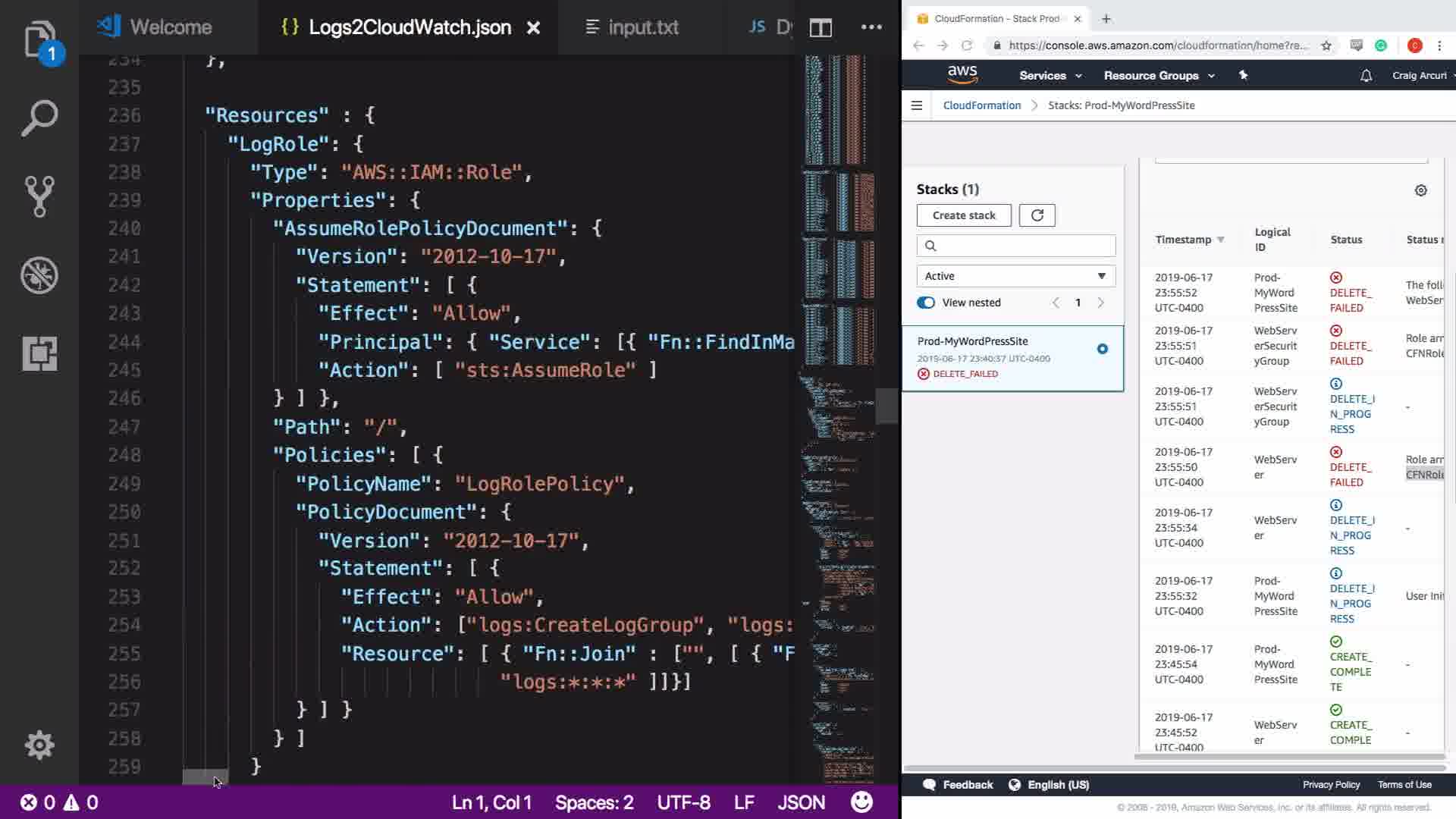Expand the Resource Groups menu
Viewport: 1456px width, 819px height.
pyautogui.click(x=1159, y=76)
